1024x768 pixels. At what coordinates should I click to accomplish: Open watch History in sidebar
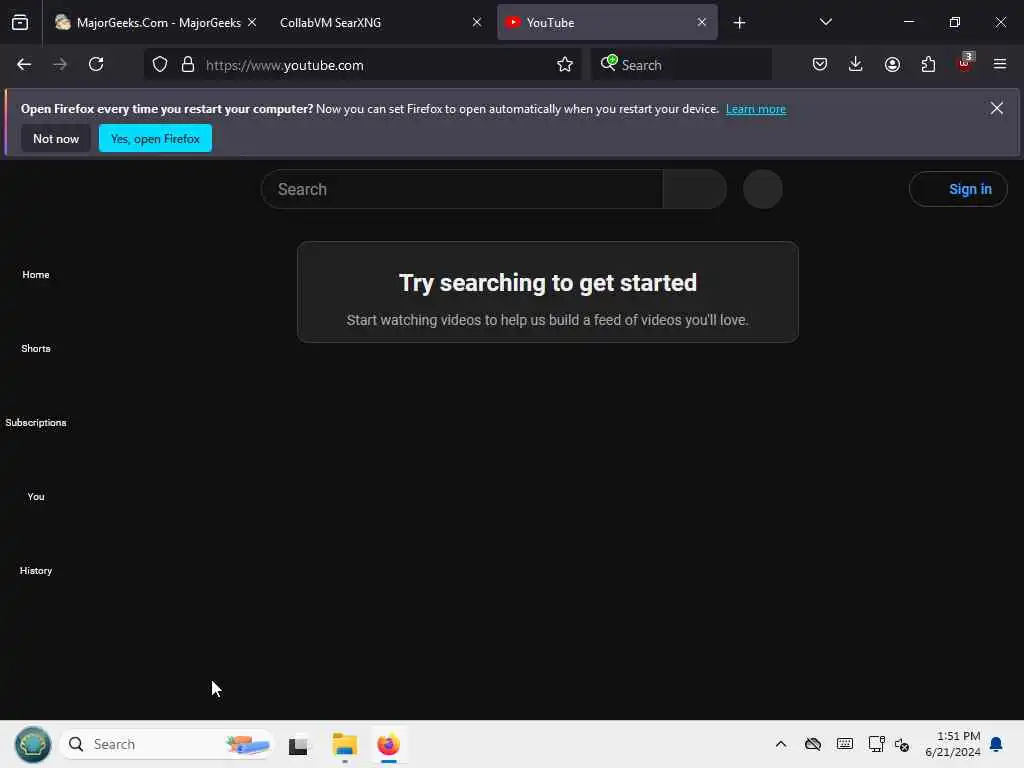(36, 571)
